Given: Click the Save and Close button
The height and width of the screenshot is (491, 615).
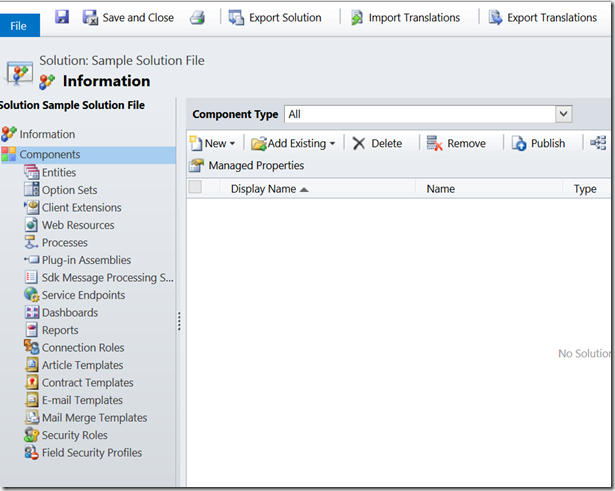Looking at the screenshot, I should pyautogui.click(x=128, y=17).
